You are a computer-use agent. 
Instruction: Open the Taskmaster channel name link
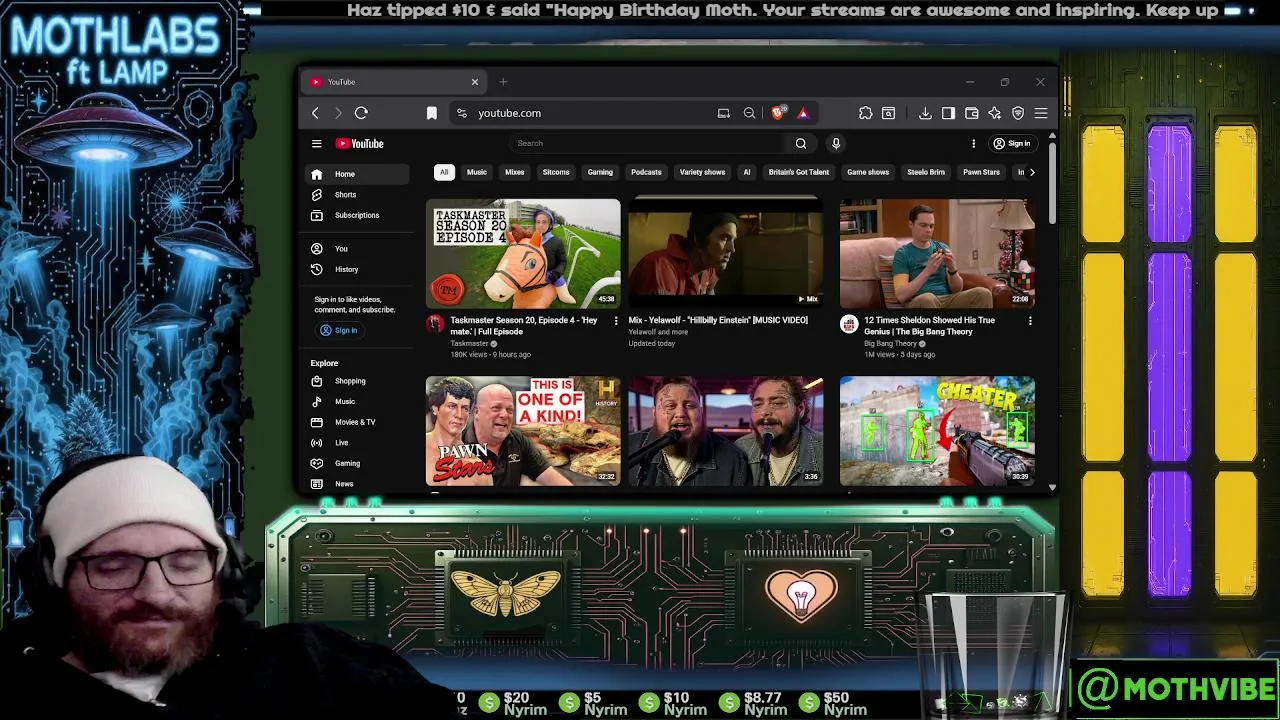pos(469,343)
